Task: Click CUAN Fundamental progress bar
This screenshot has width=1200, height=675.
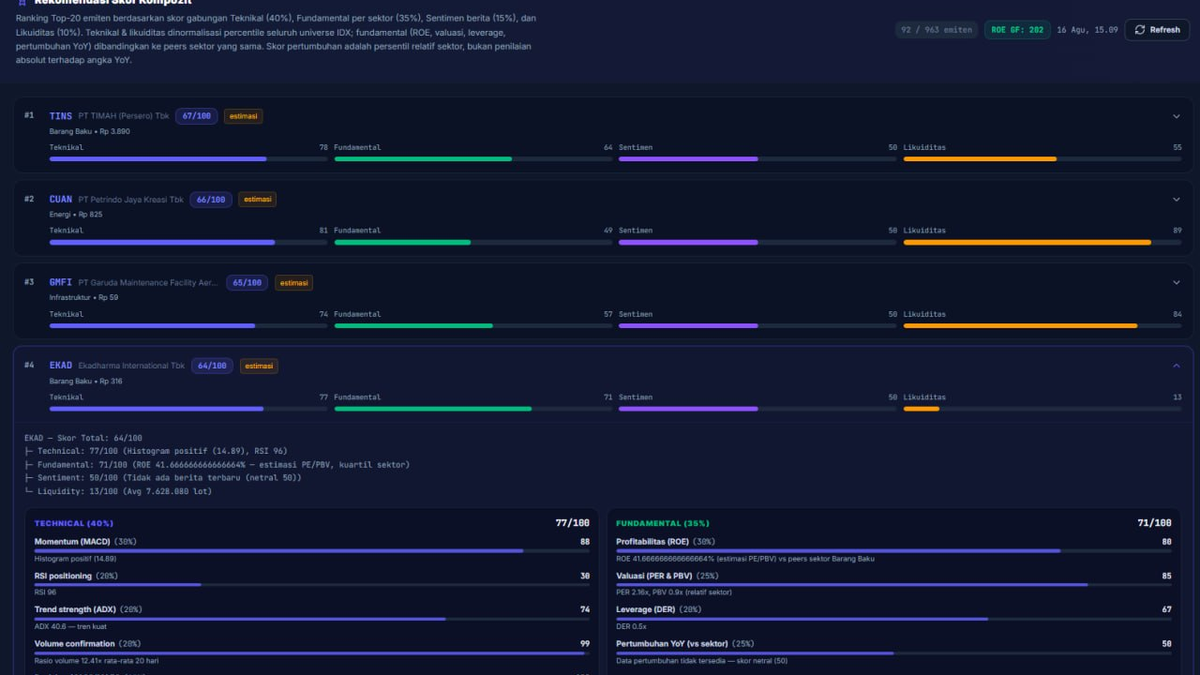Action: [473, 242]
